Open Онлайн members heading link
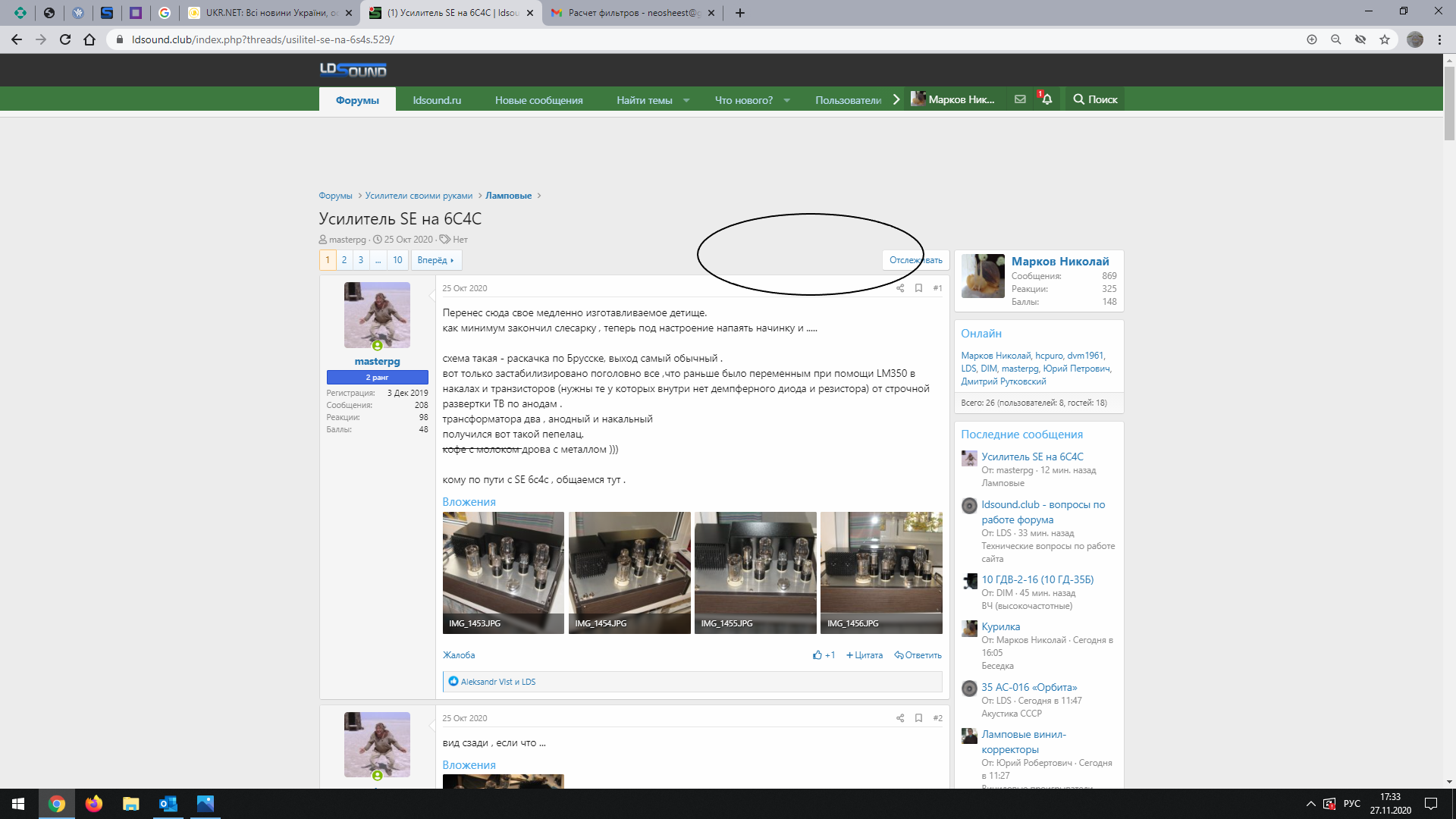Screen dimensions: 1456x819 (x=981, y=334)
